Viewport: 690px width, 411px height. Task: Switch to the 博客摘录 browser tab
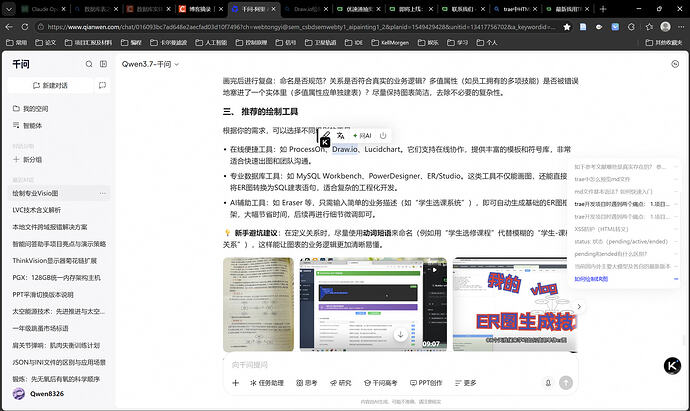click(200, 9)
